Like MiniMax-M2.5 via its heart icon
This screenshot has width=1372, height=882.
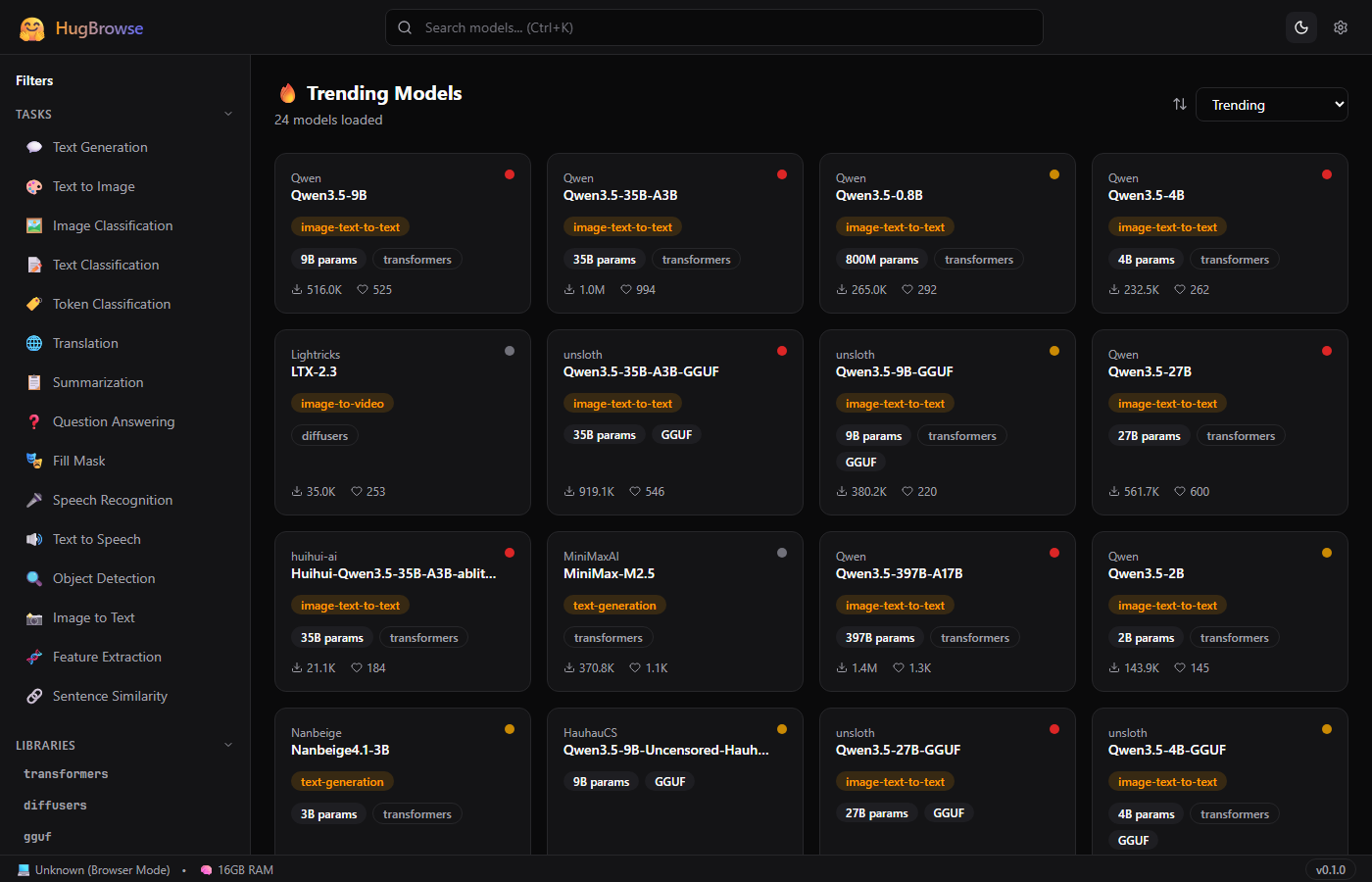tap(635, 667)
